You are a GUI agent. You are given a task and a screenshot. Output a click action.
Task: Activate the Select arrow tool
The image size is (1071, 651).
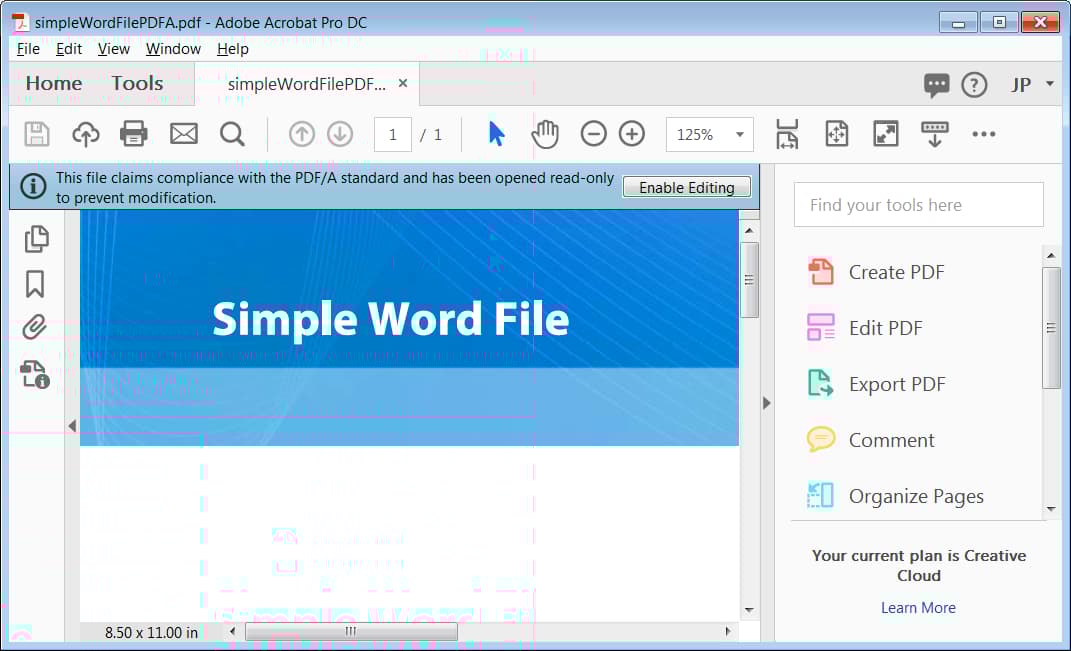pyautogui.click(x=496, y=133)
